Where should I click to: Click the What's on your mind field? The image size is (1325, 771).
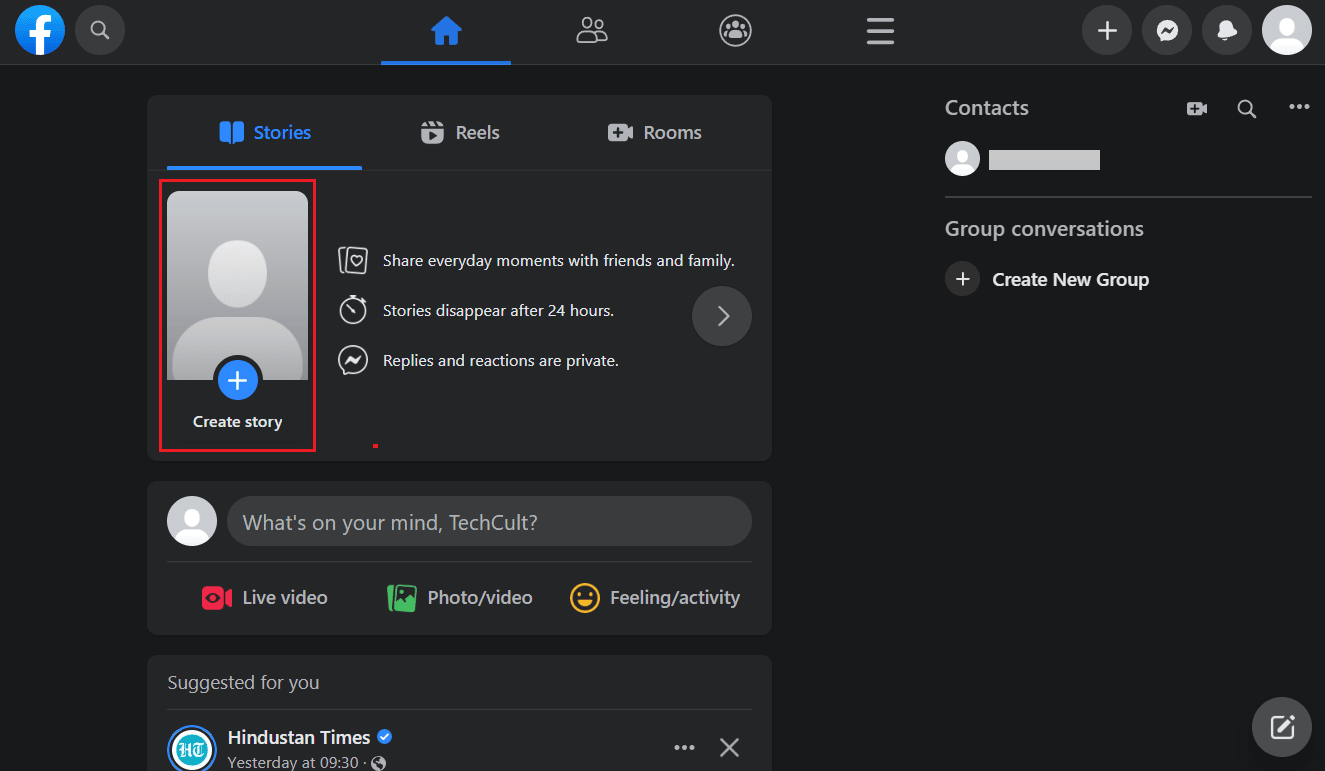tap(489, 522)
